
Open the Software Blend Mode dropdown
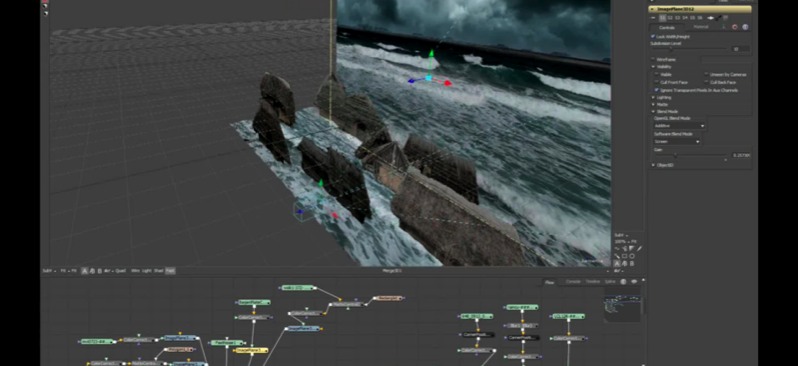pyautogui.click(x=677, y=142)
